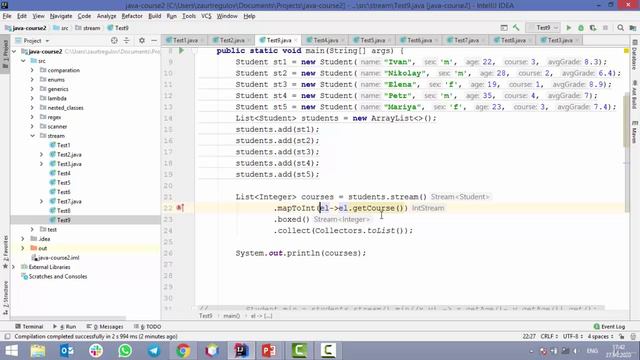Toggle read-only lock icon in status bar

pyautogui.click(x=621, y=336)
